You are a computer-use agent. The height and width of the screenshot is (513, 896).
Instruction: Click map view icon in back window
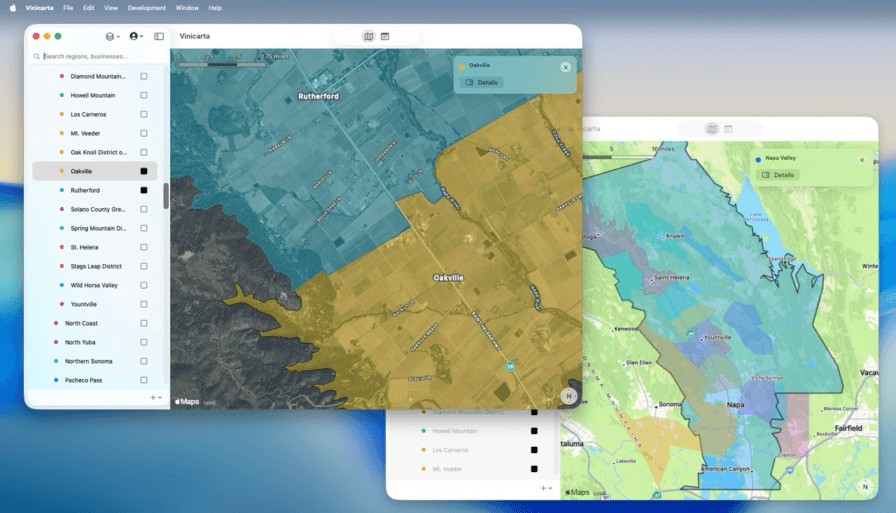click(712, 129)
